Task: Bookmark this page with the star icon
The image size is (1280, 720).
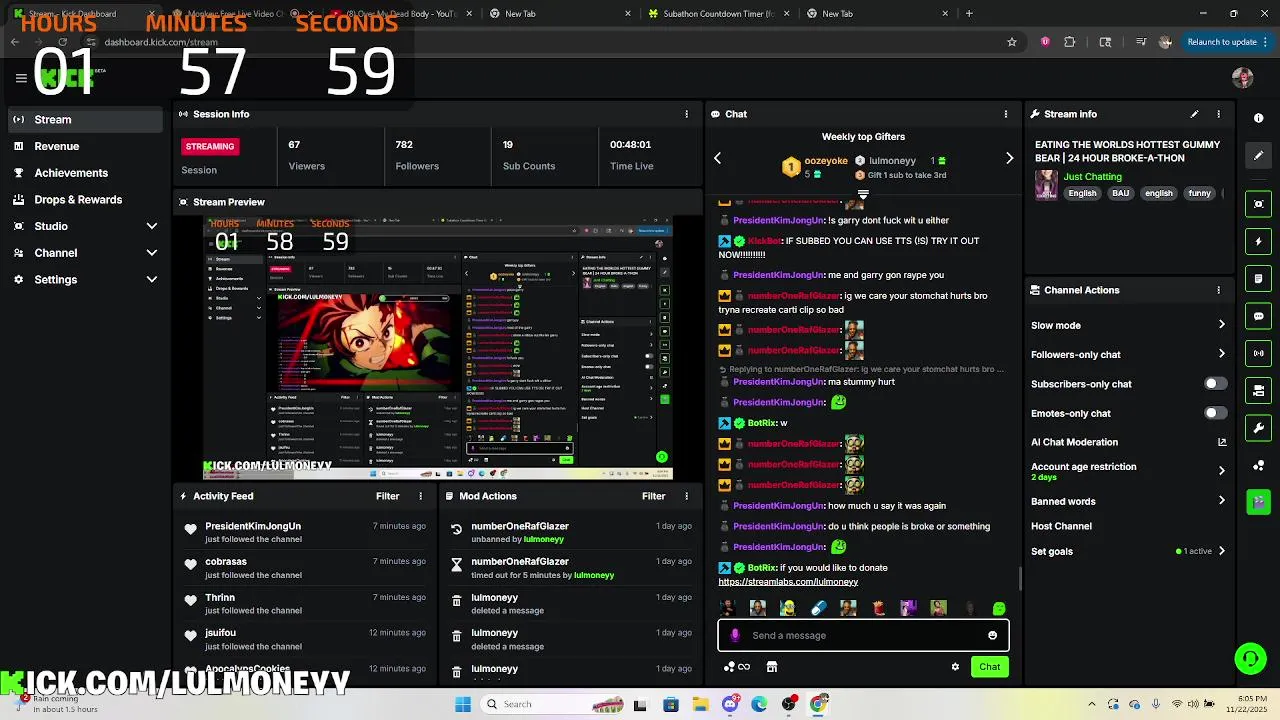Action: [x=1012, y=42]
